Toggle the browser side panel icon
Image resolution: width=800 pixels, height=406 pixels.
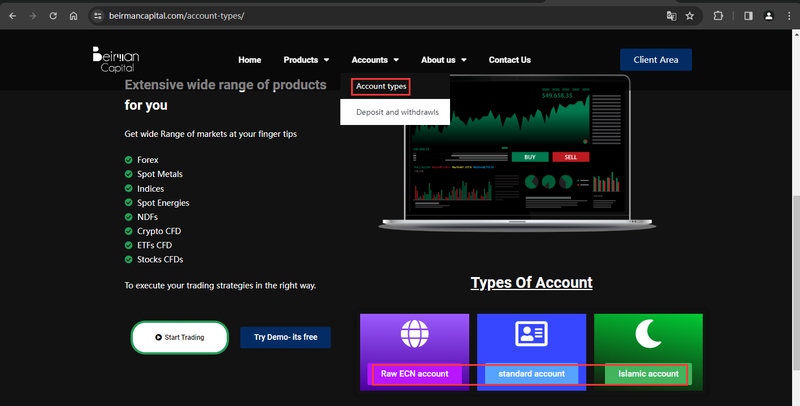point(748,16)
